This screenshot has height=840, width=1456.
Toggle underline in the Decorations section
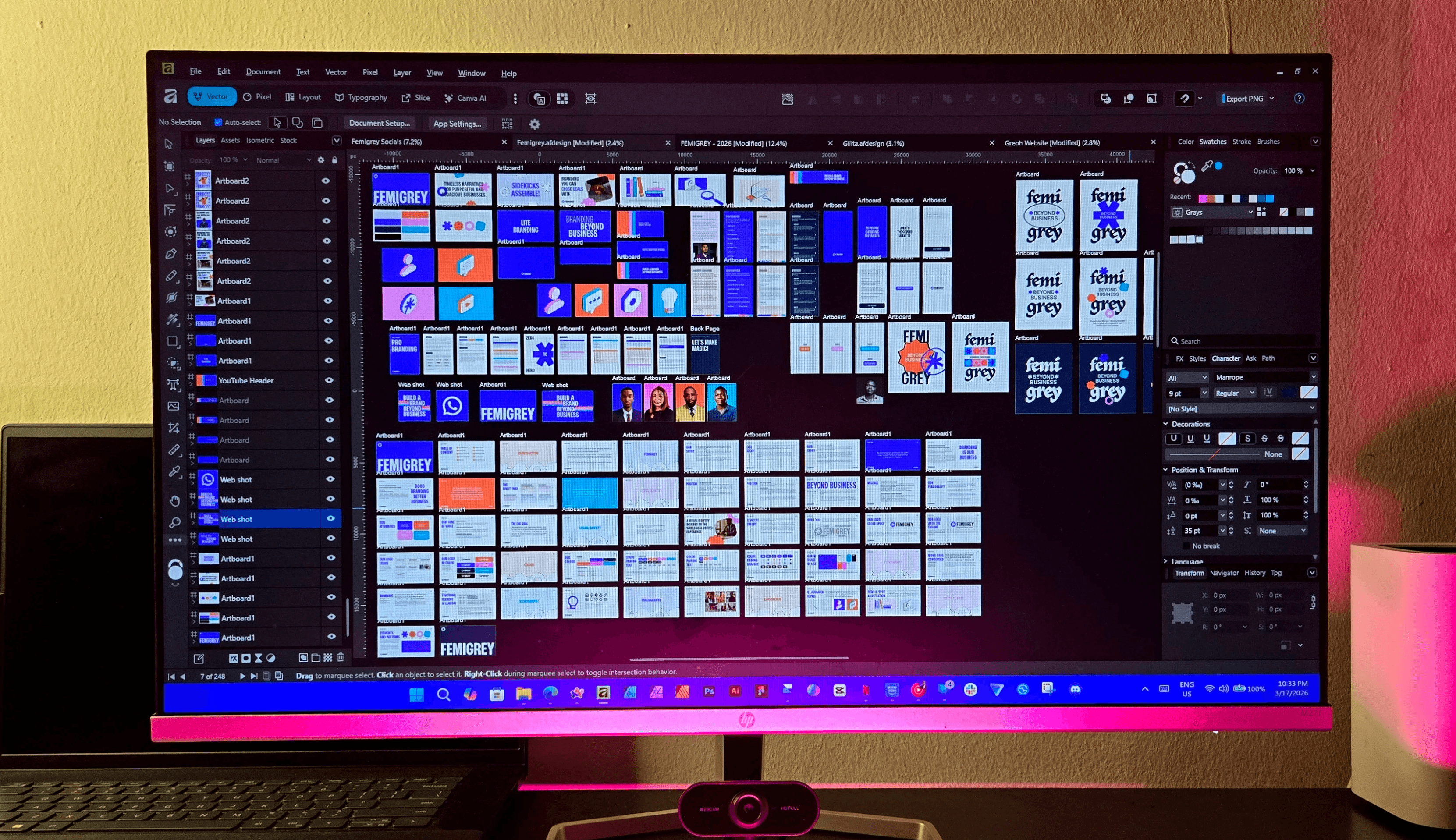point(1174,439)
